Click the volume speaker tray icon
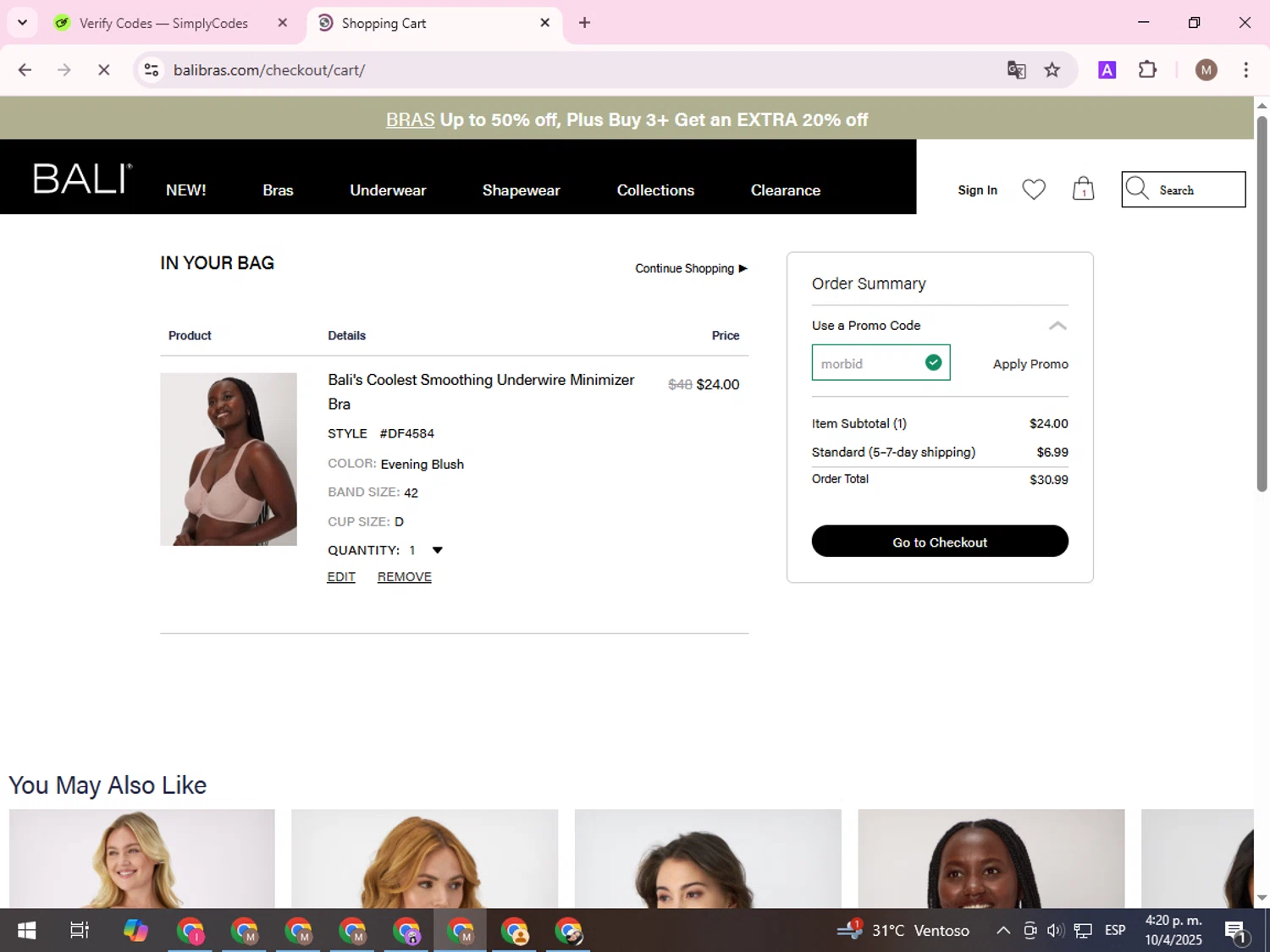The height and width of the screenshot is (952, 1270). [1055, 931]
